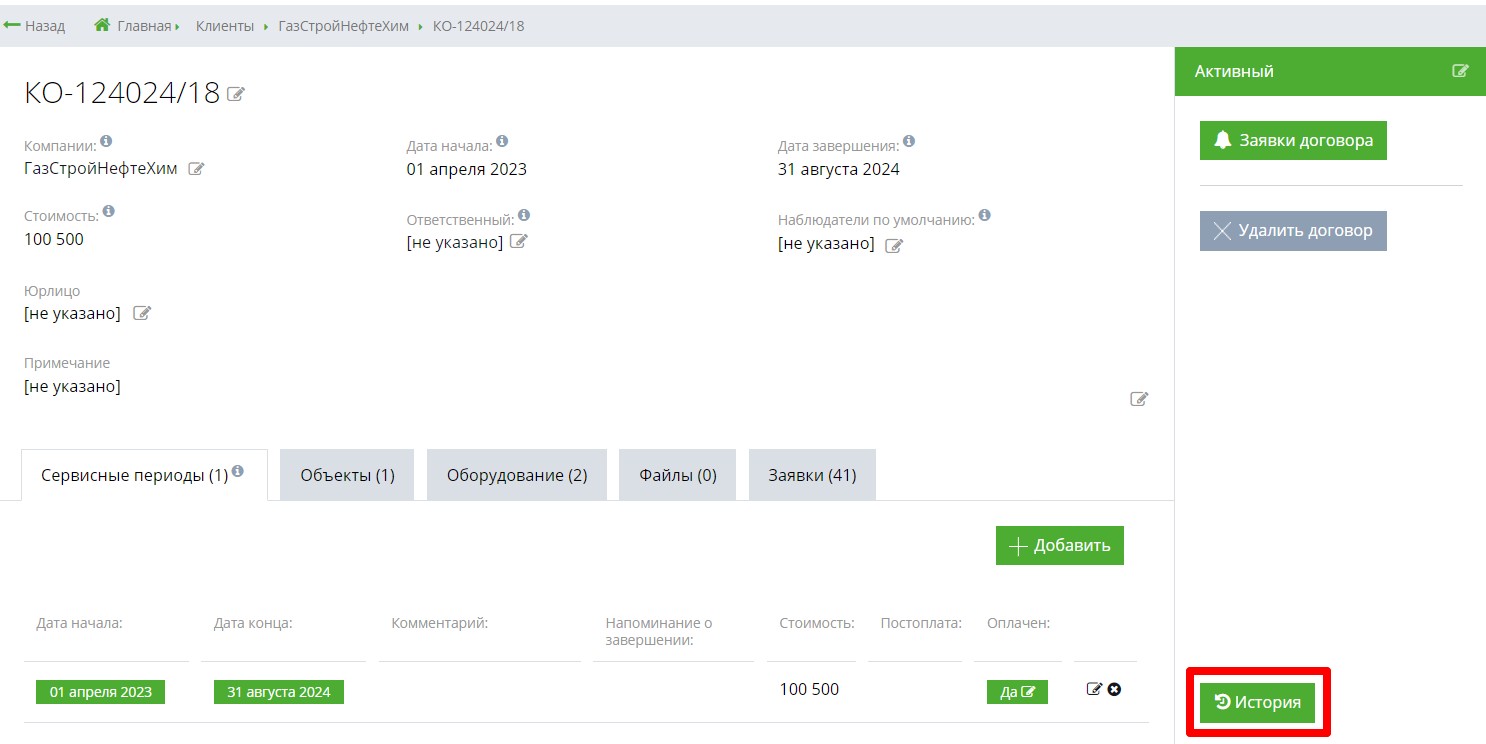
Task: Click cost value '100 500' in table row
Action: (x=809, y=689)
